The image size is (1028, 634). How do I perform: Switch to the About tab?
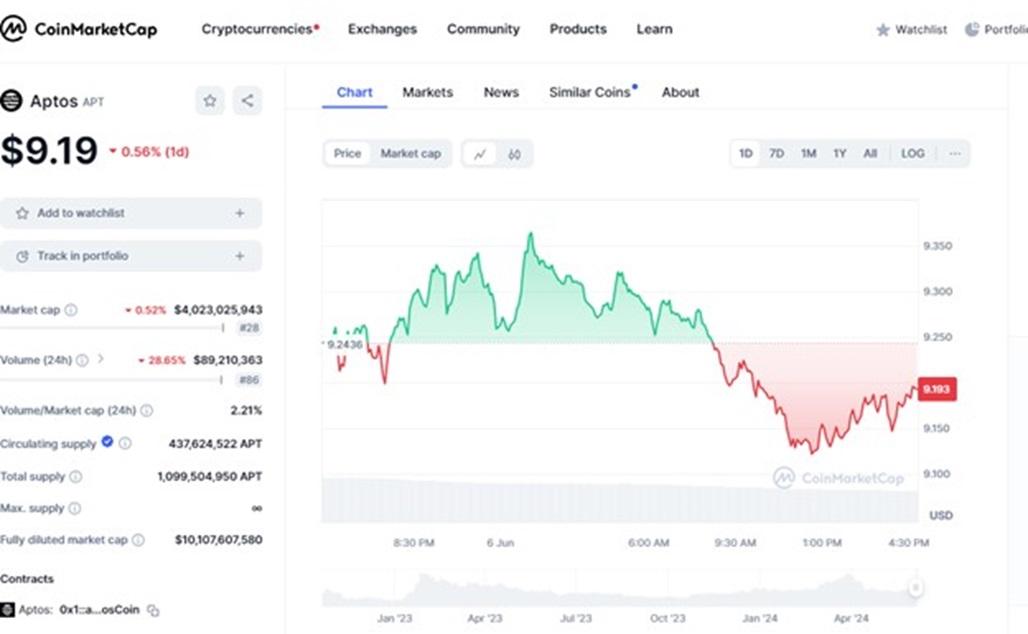681,92
